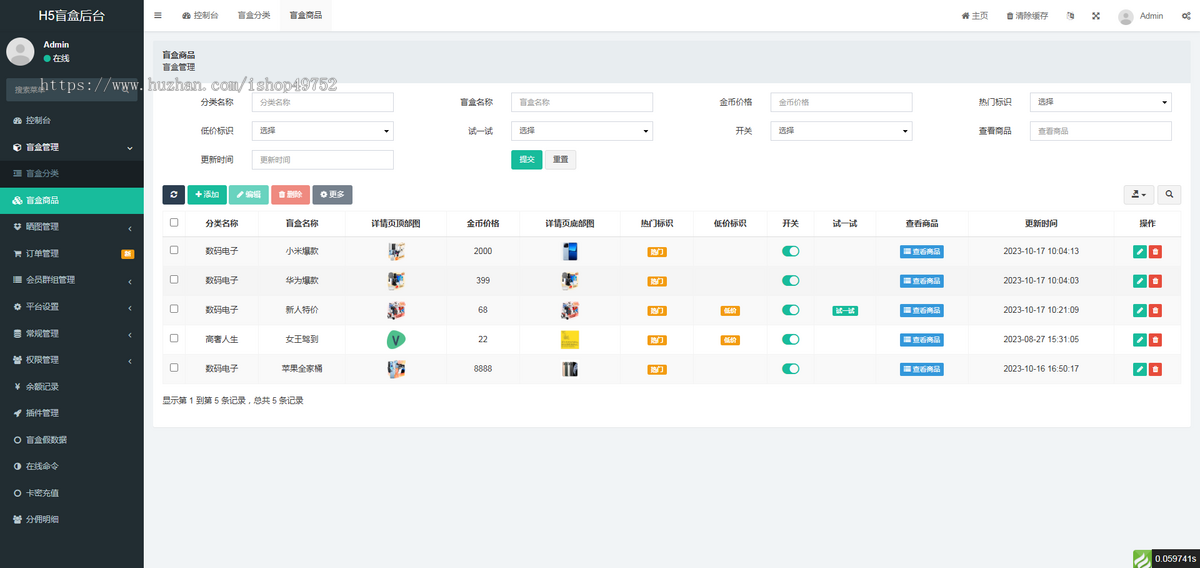Click the 分类名称 input field
The height and width of the screenshot is (568, 1200).
click(x=323, y=102)
